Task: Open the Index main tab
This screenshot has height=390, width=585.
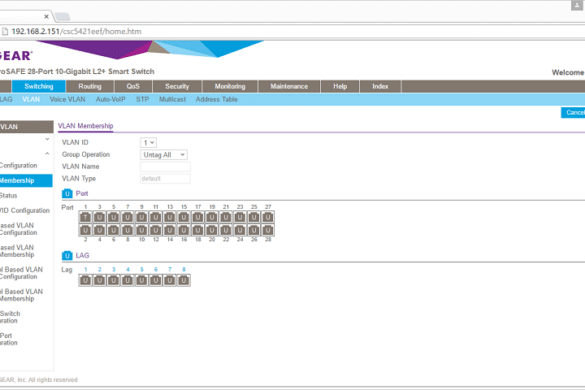Action: point(380,86)
